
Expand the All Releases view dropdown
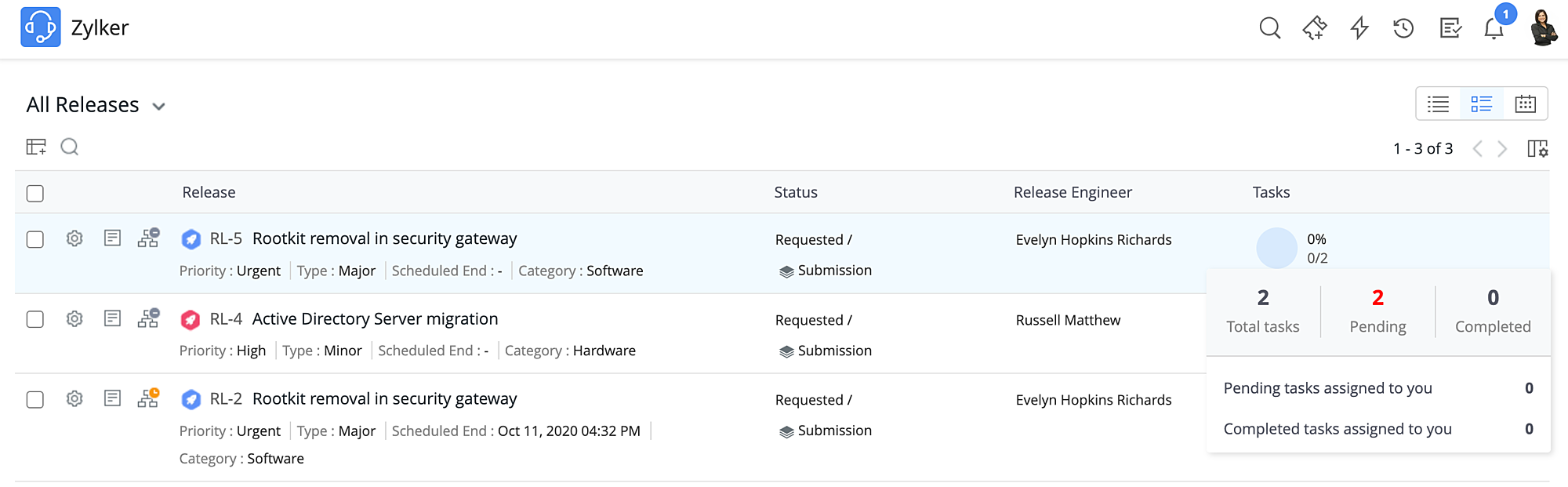pos(158,106)
